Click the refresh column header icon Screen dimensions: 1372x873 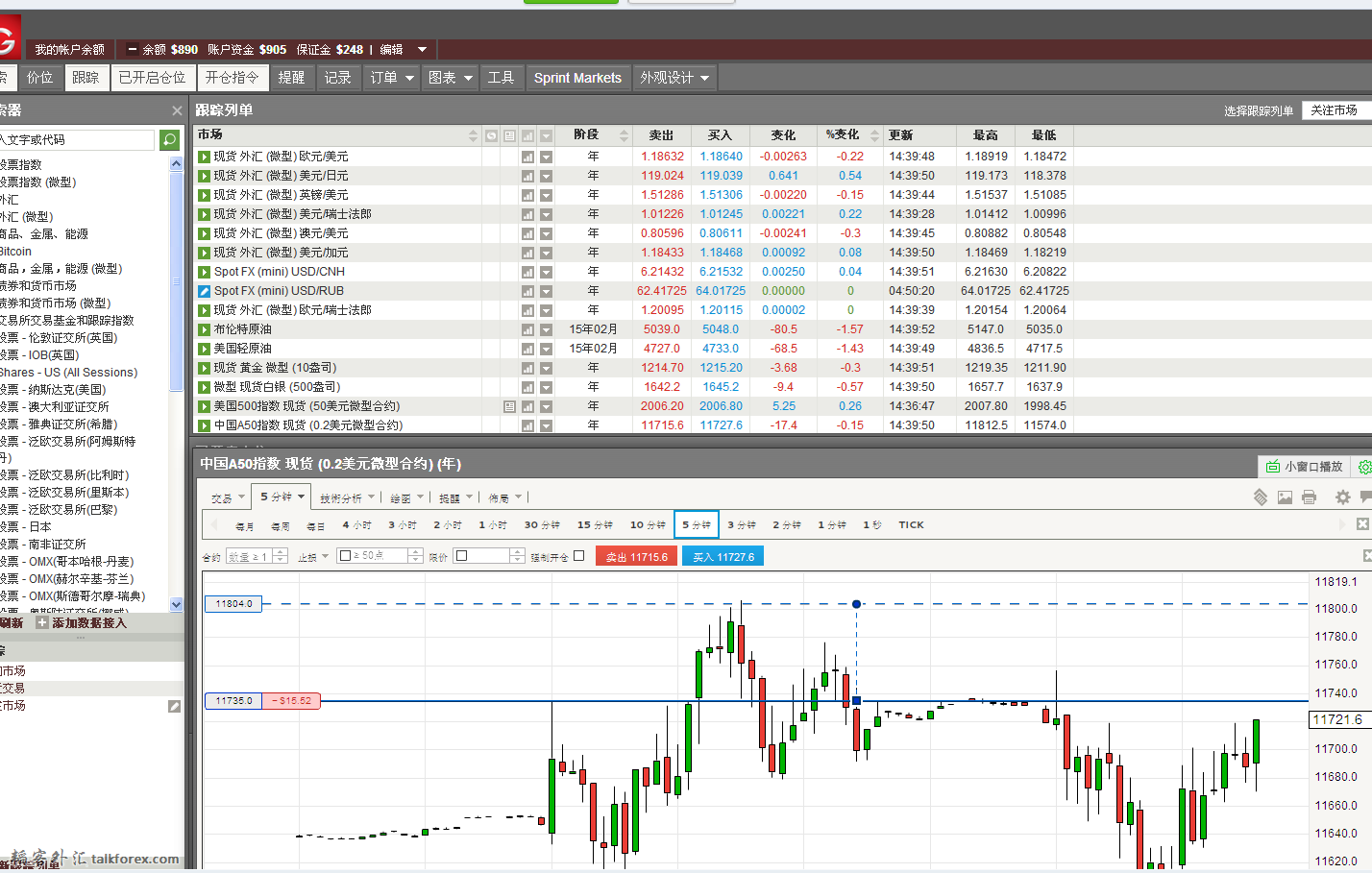coord(491,135)
